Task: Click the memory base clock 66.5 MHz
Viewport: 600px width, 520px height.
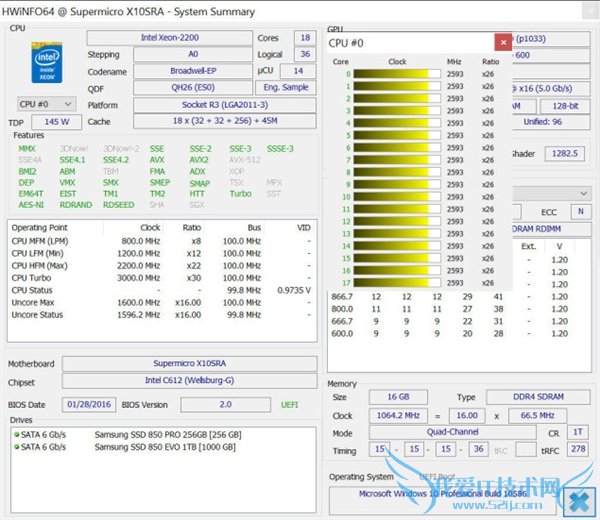Action: click(537, 416)
